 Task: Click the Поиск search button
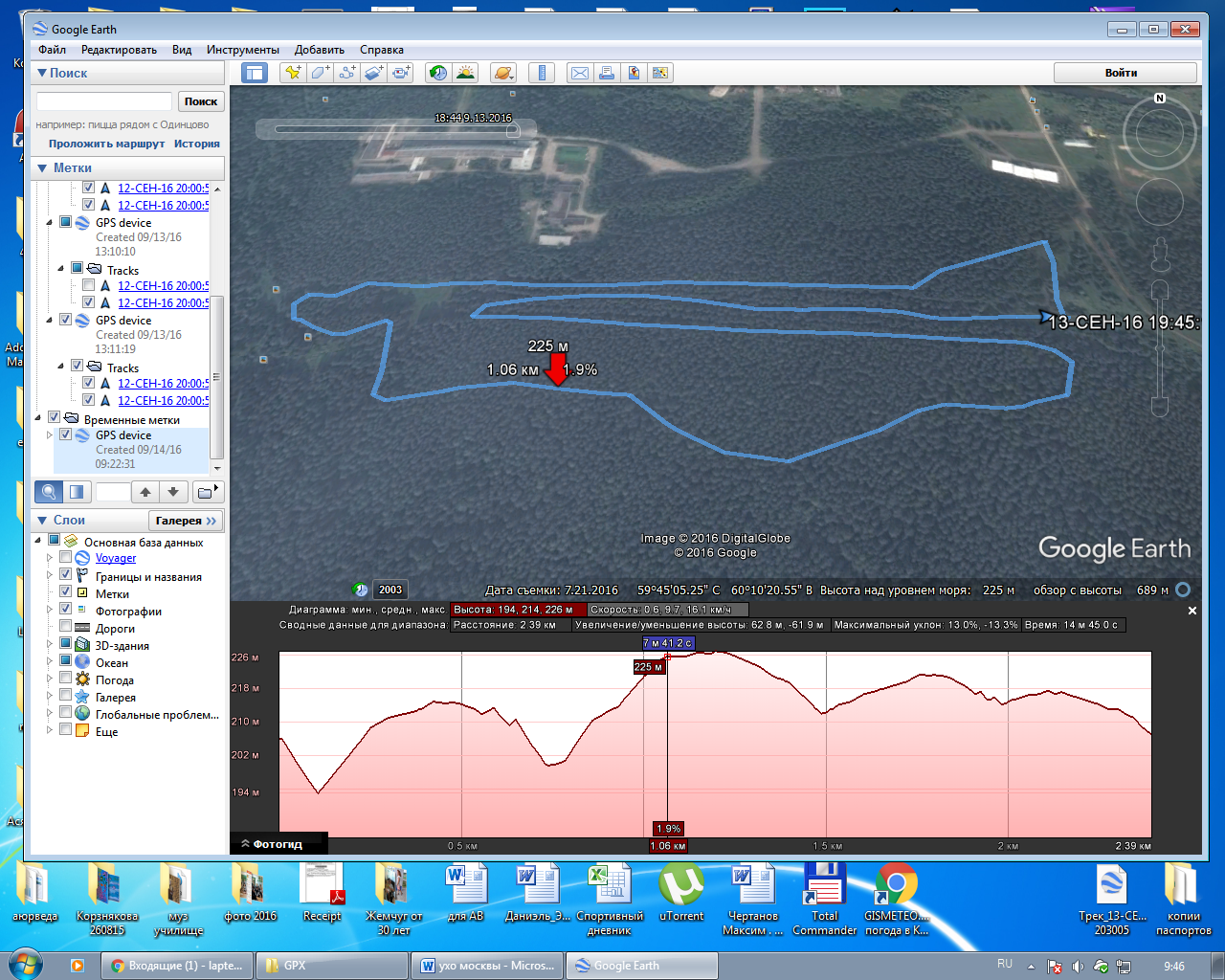click(x=201, y=101)
